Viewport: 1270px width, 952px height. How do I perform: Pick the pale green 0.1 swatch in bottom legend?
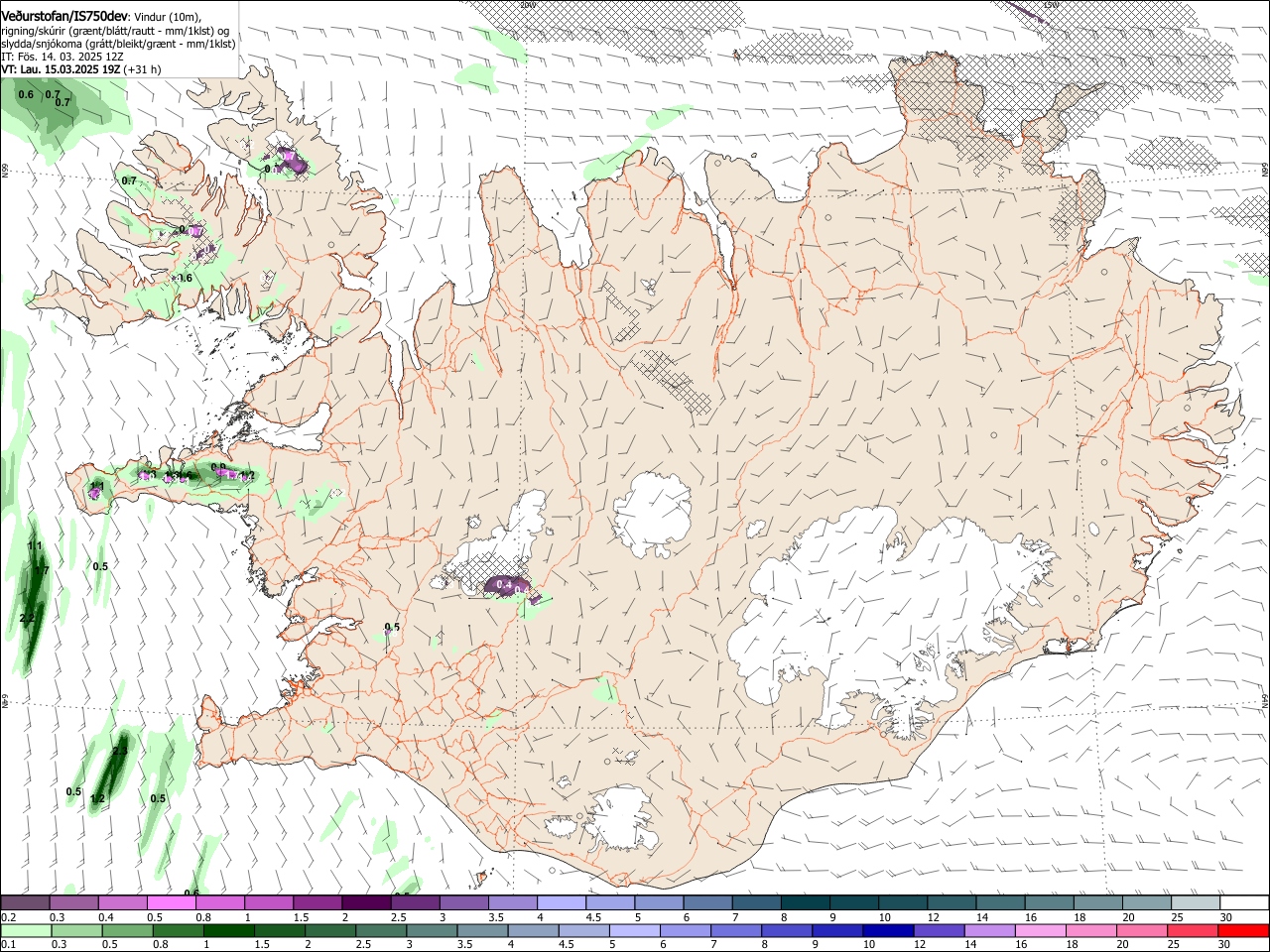(25, 930)
